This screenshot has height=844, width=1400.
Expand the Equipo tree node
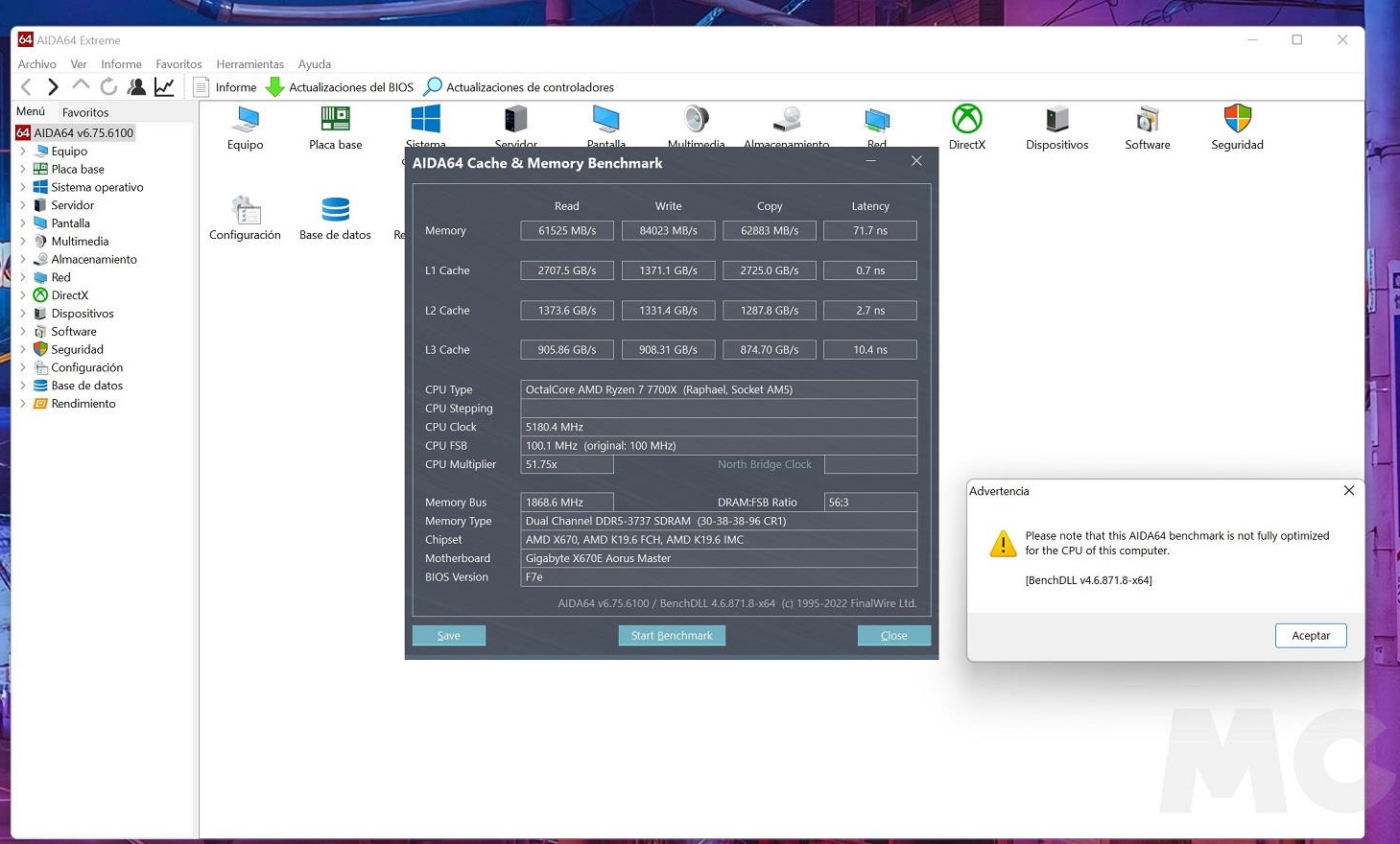(x=23, y=152)
